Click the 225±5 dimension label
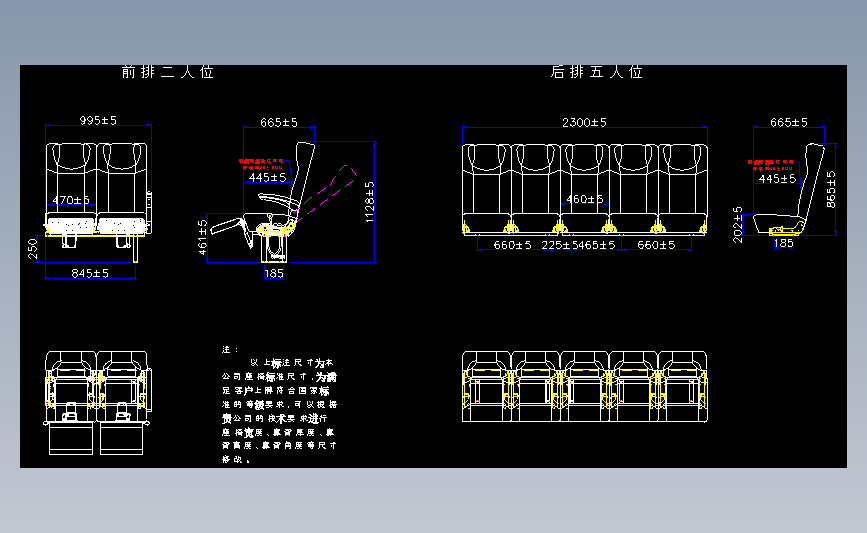The image size is (867, 533). pos(556,245)
